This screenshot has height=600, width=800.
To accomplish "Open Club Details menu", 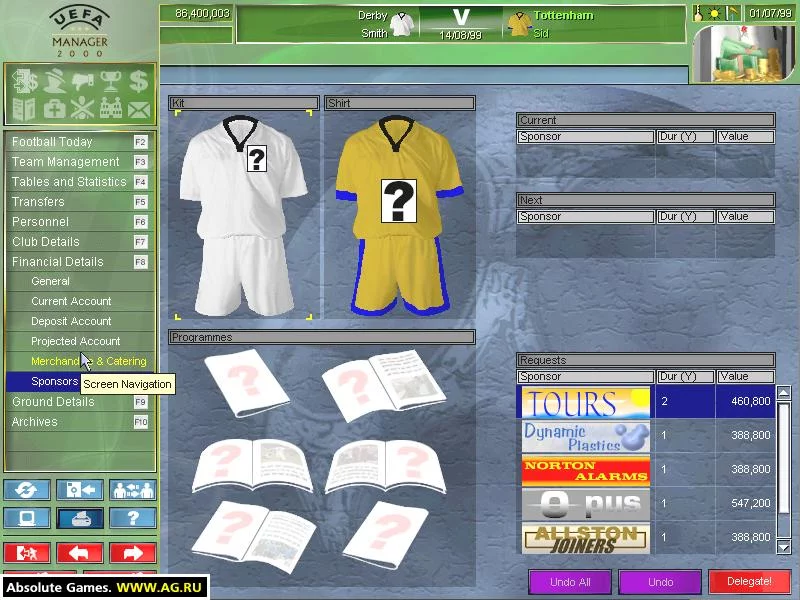I will tap(80, 242).
